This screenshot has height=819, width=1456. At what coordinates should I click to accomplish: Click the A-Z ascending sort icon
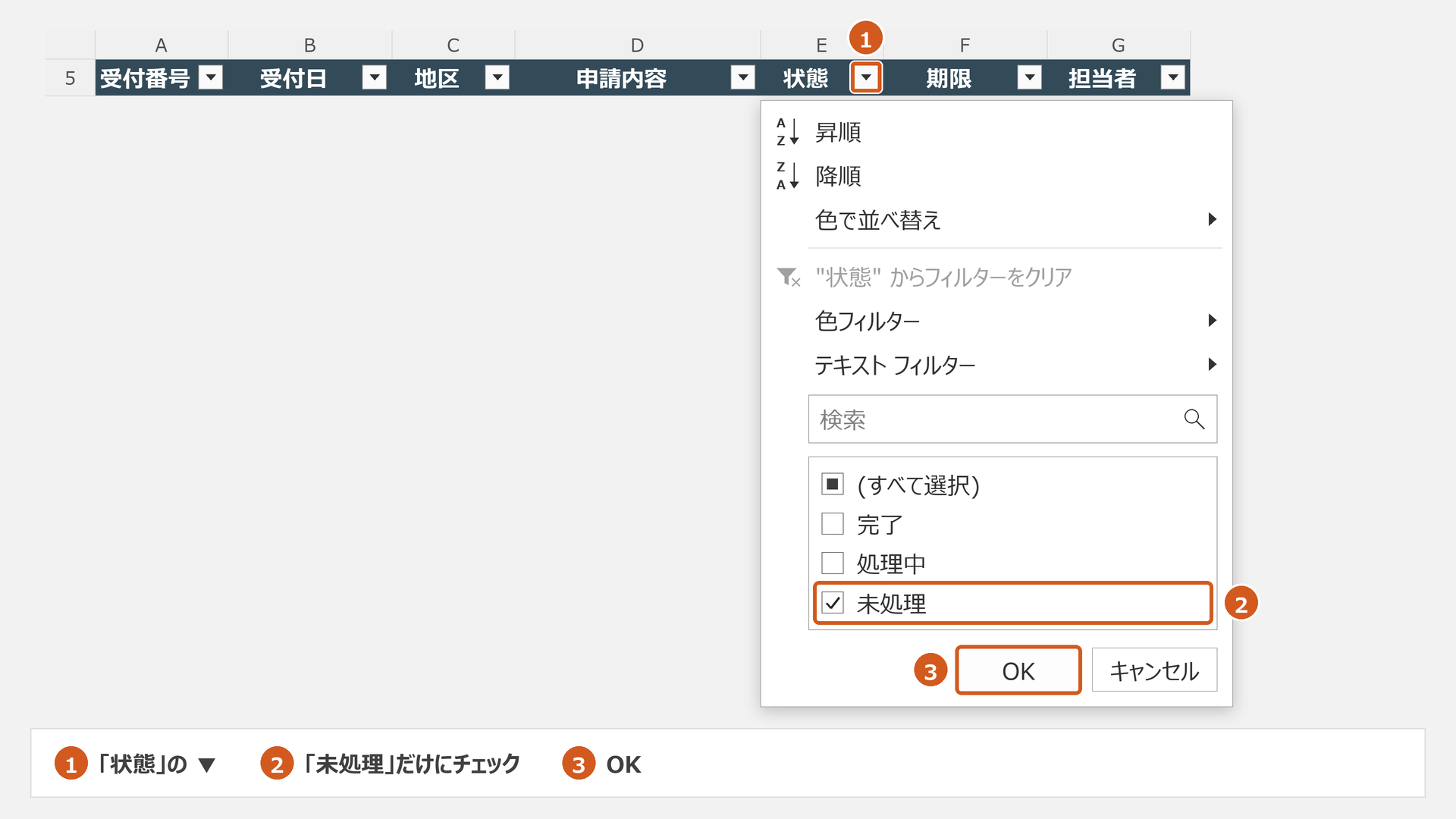coord(788,132)
